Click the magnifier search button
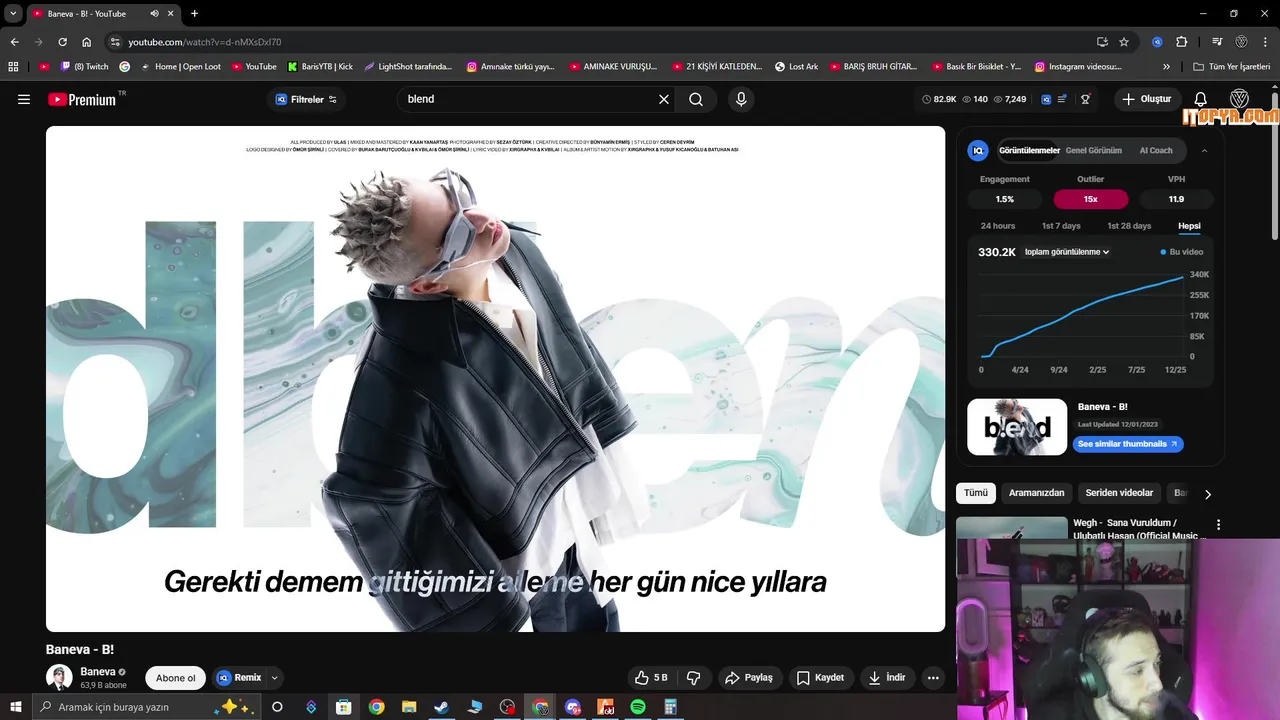The height and width of the screenshot is (720, 1280). click(696, 99)
